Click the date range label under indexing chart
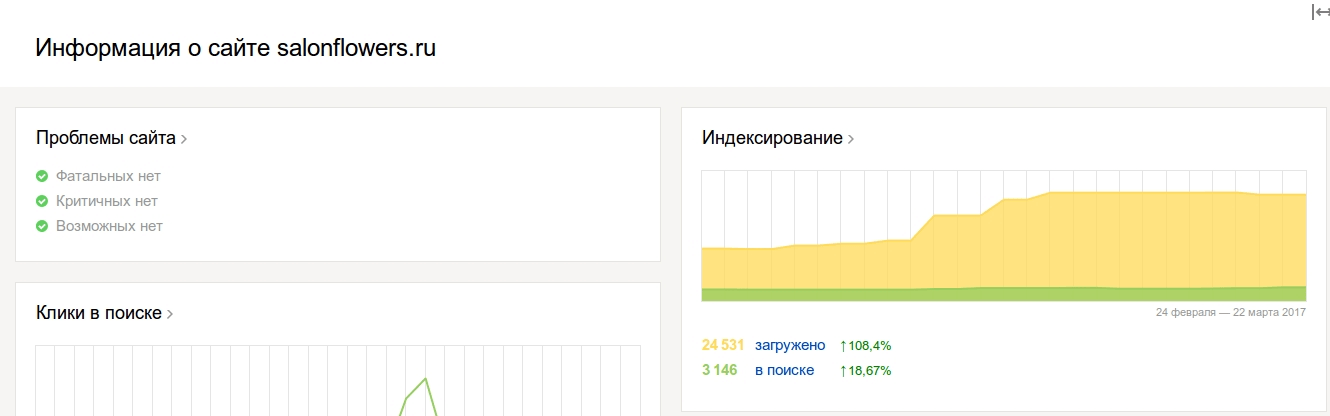 click(x=1231, y=312)
